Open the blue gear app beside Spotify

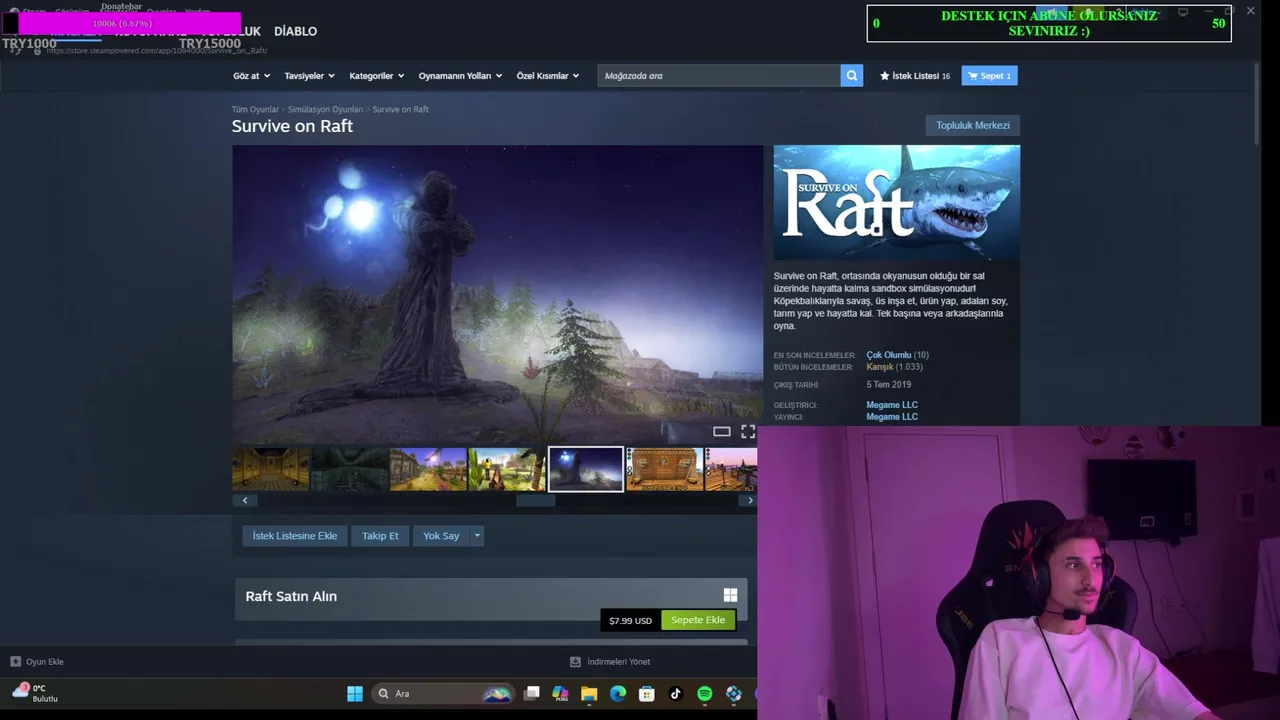pyautogui.click(x=734, y=693)
